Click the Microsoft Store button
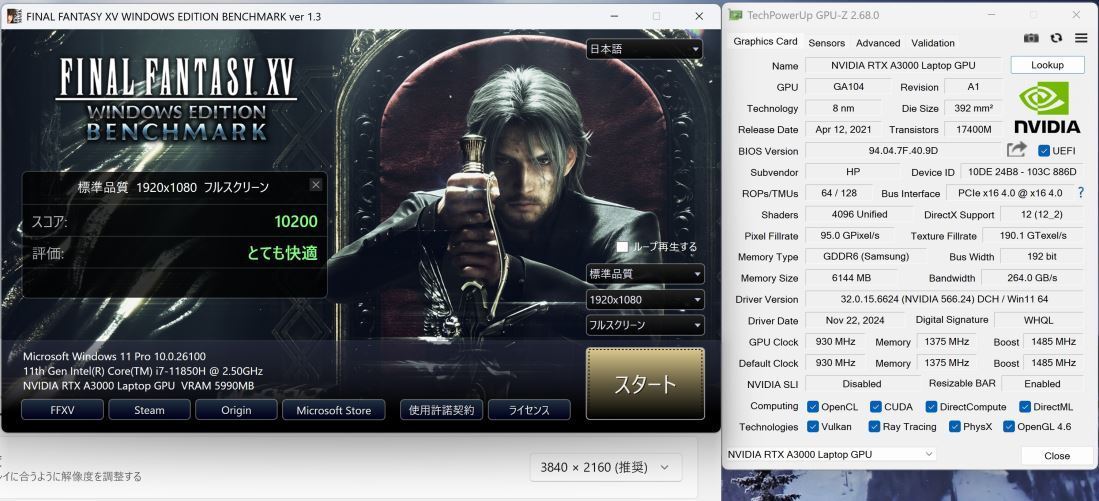The height and width of the screenshot is (501, 1099). [x=334, y=410]
